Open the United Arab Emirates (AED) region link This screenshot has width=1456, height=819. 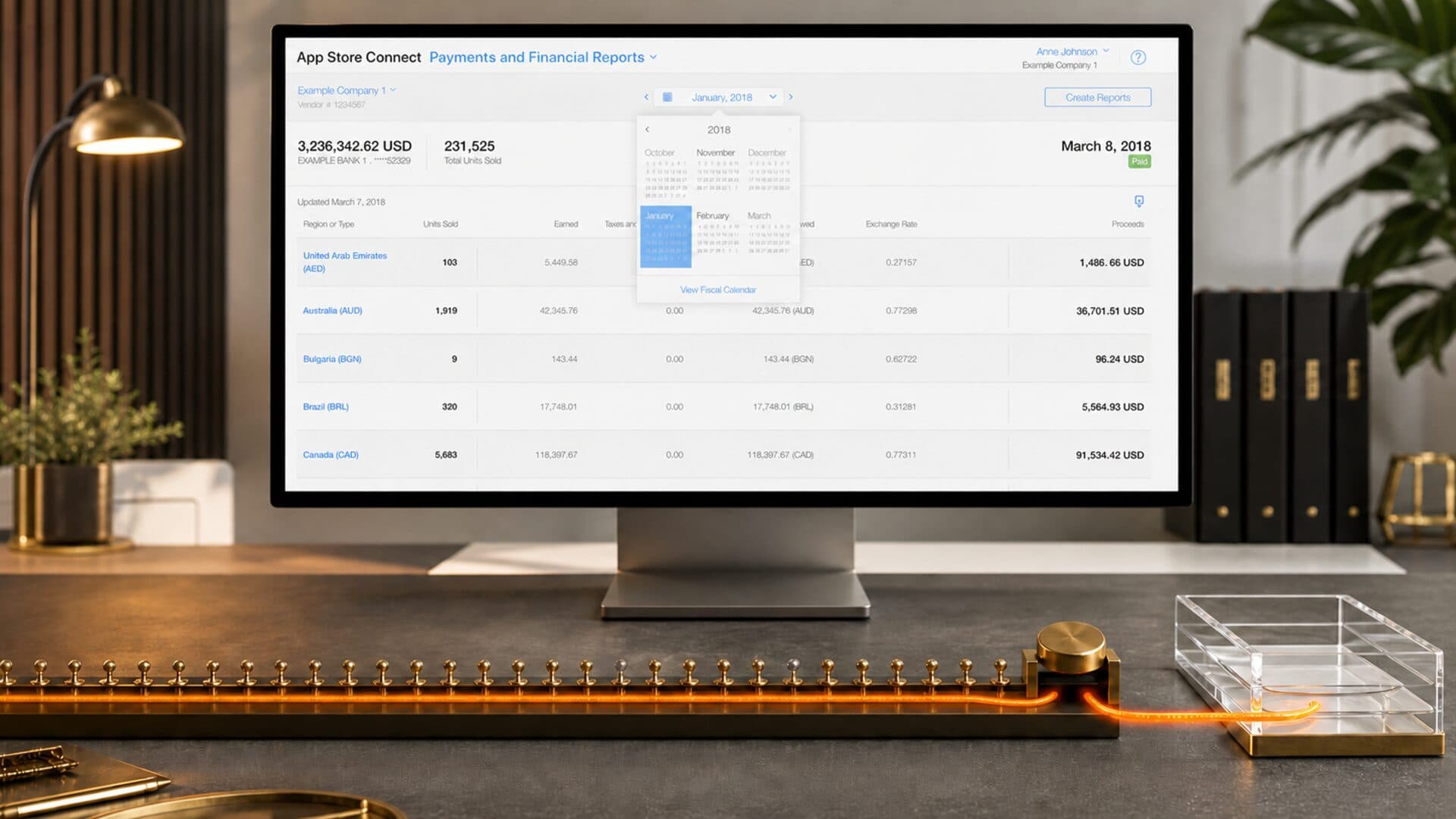tap(345, 262)
